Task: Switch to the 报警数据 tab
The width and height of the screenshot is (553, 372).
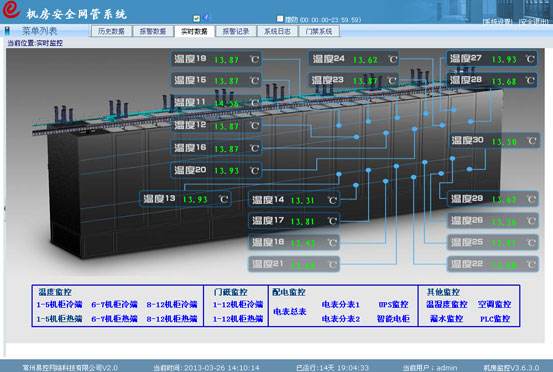Action: click(153, 31)
